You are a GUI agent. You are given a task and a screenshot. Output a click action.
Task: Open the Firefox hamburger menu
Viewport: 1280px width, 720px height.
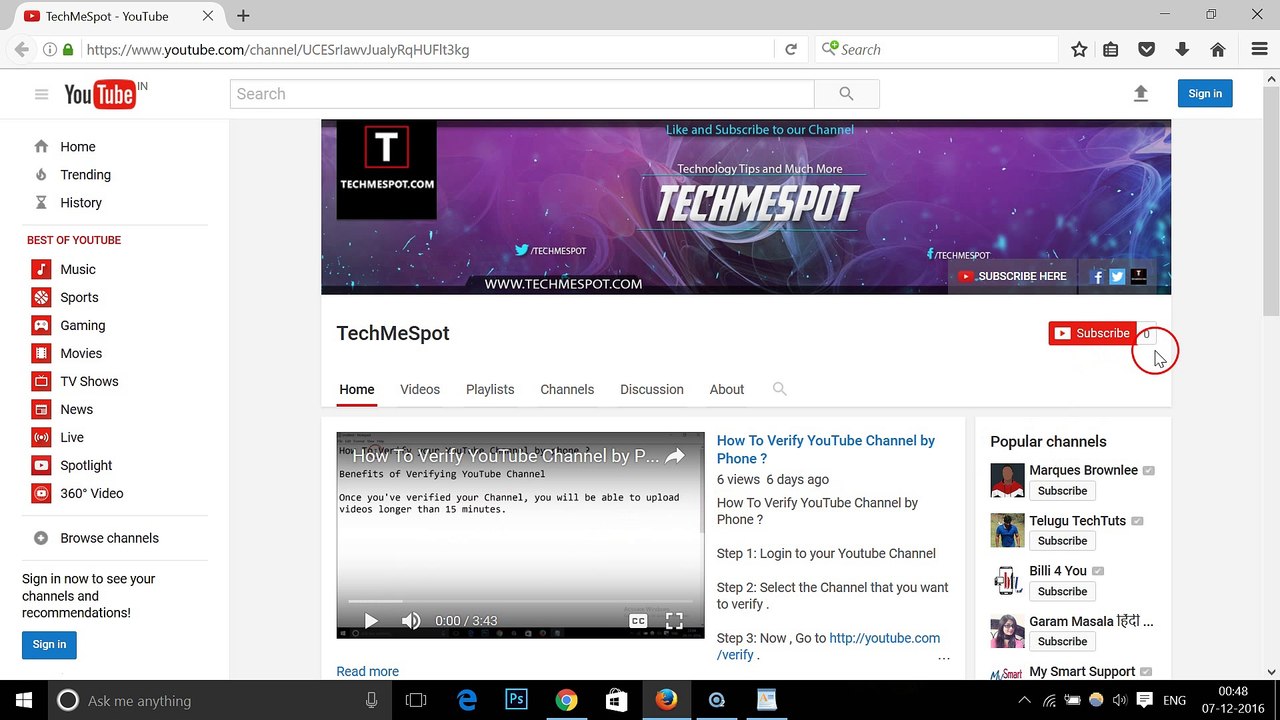1260,50
